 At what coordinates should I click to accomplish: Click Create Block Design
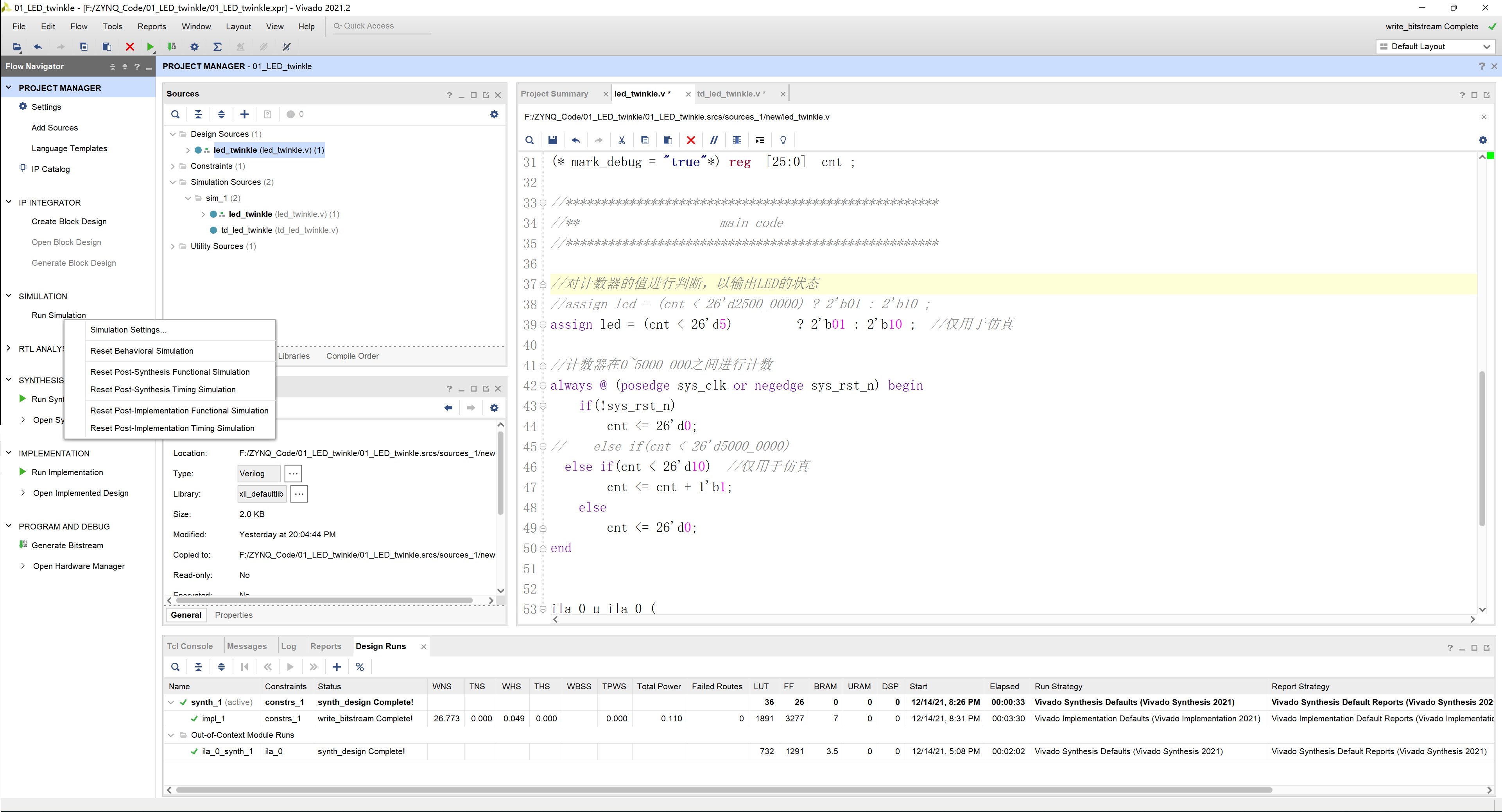pos(69,222)
